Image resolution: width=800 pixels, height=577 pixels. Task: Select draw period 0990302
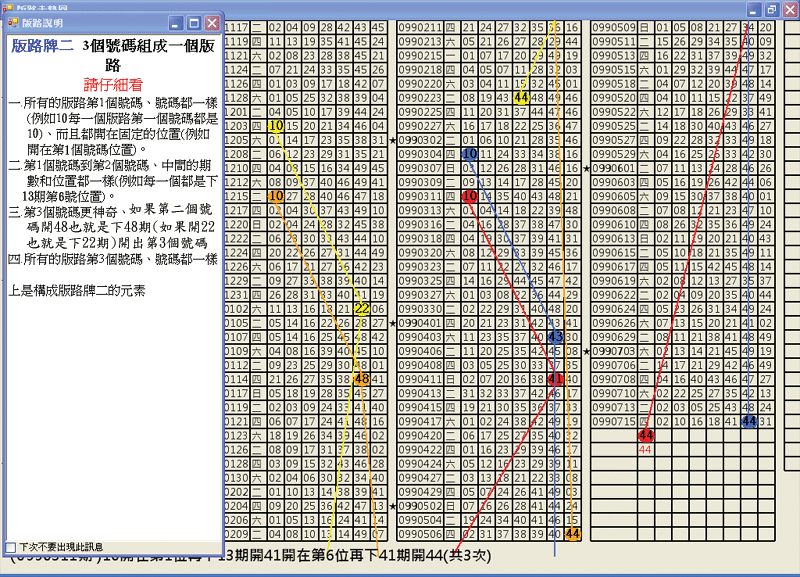pyautogui.click(x=420, y=140)
